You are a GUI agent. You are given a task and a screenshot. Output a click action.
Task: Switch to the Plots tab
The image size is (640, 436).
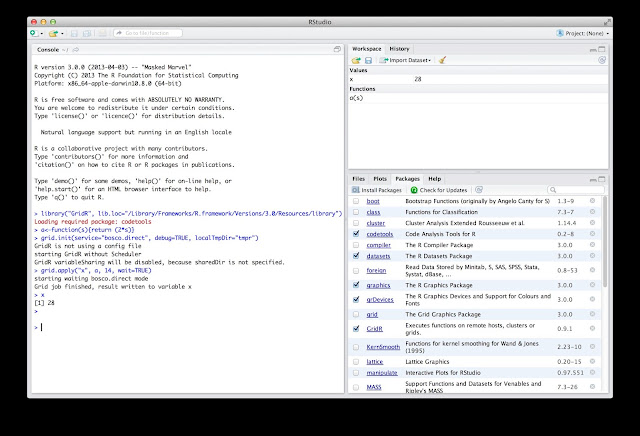(x=380, y=179)
